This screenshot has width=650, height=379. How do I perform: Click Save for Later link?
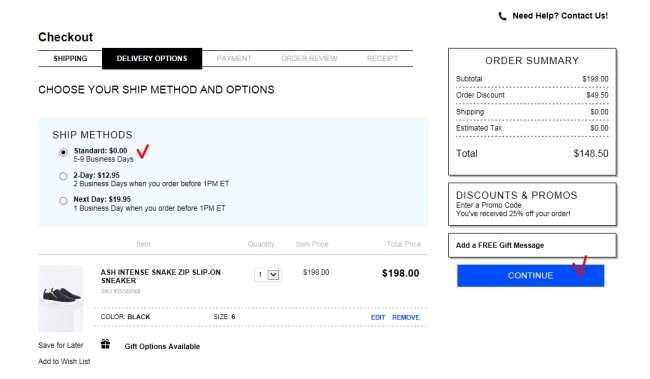[61, 345]
